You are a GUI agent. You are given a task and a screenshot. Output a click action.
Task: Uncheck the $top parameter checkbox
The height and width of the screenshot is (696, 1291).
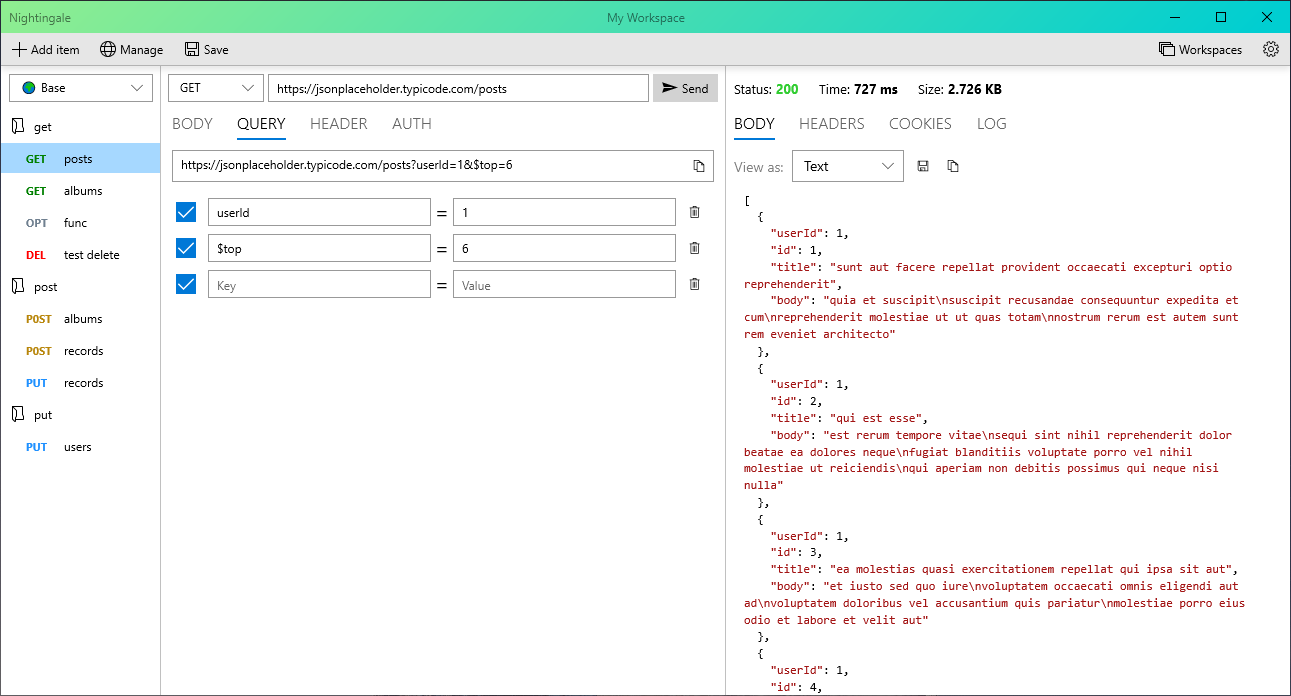point(186,248)
